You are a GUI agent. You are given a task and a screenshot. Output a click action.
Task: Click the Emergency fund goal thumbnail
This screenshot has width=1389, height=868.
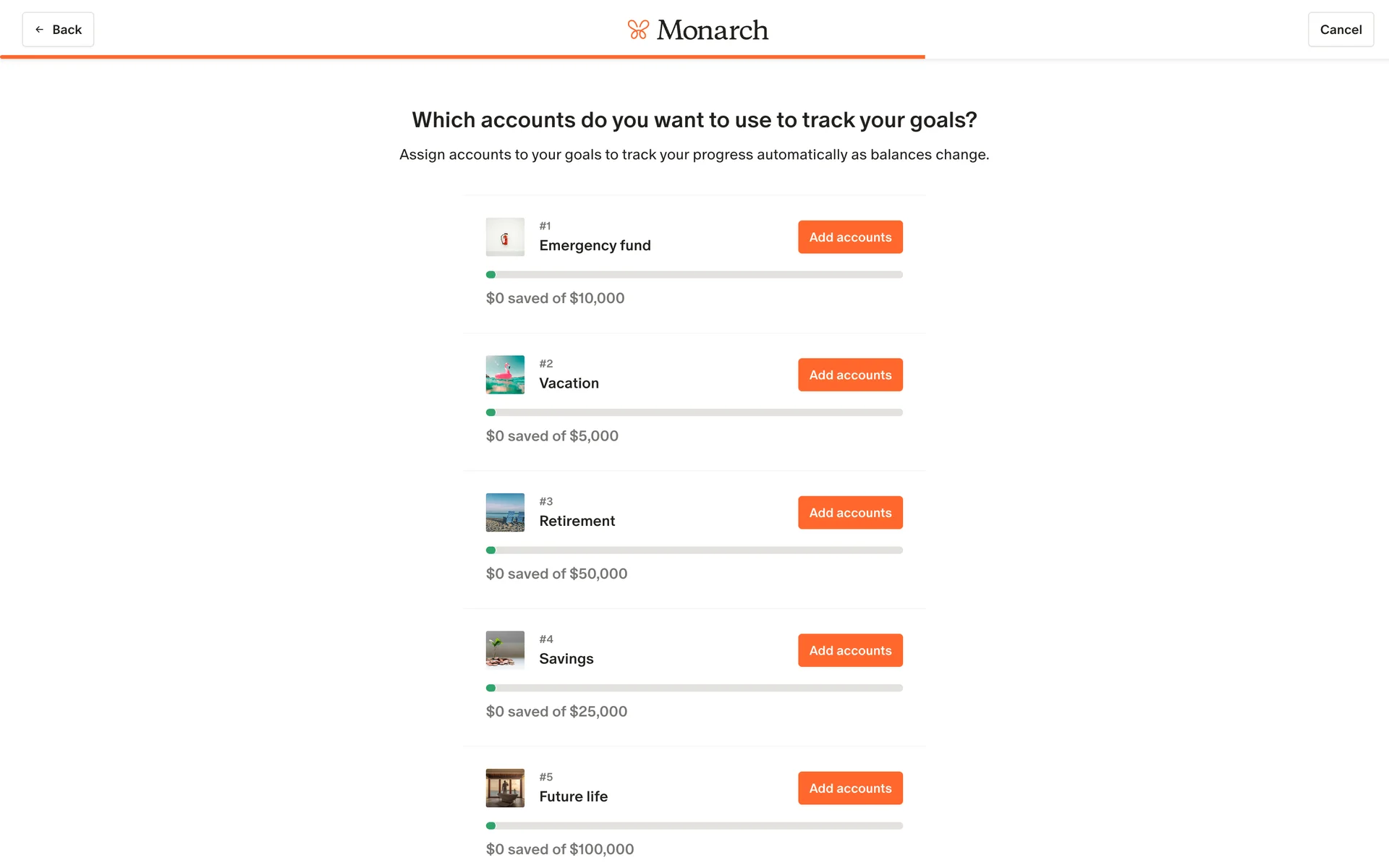click(505, 237)
